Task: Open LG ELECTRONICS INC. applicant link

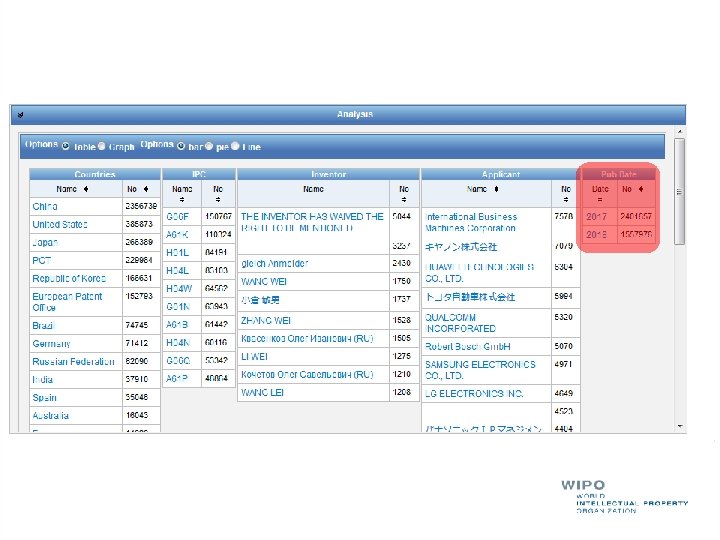Action: (474, 394)
